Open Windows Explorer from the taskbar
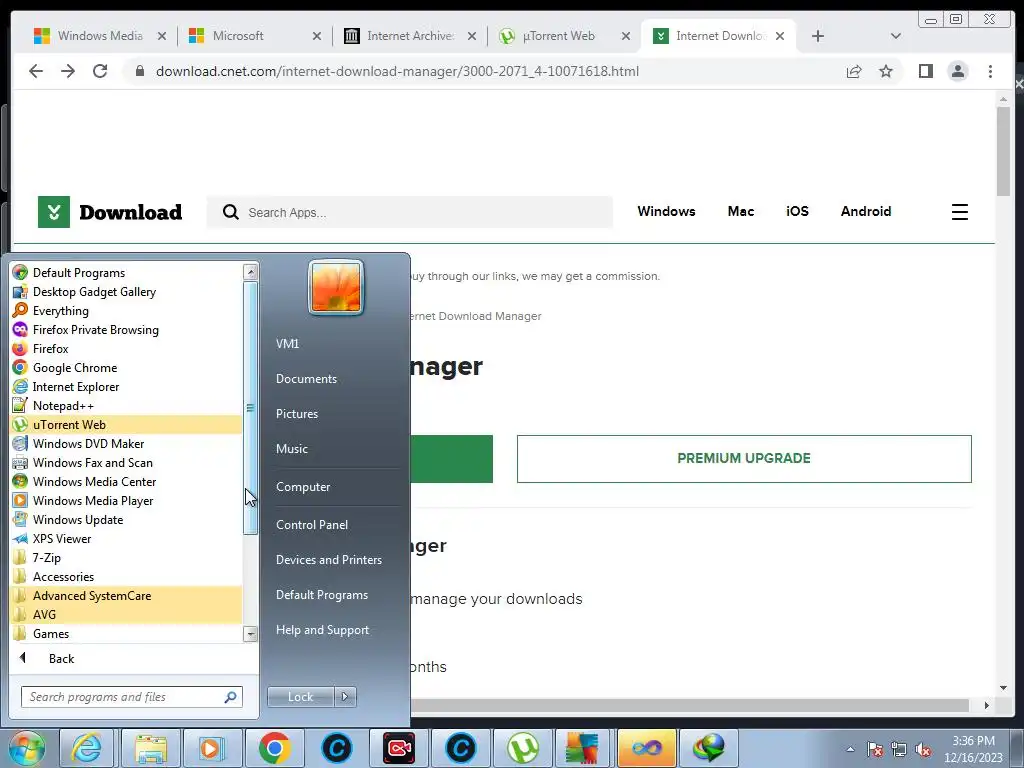 (x=151, y=748)
